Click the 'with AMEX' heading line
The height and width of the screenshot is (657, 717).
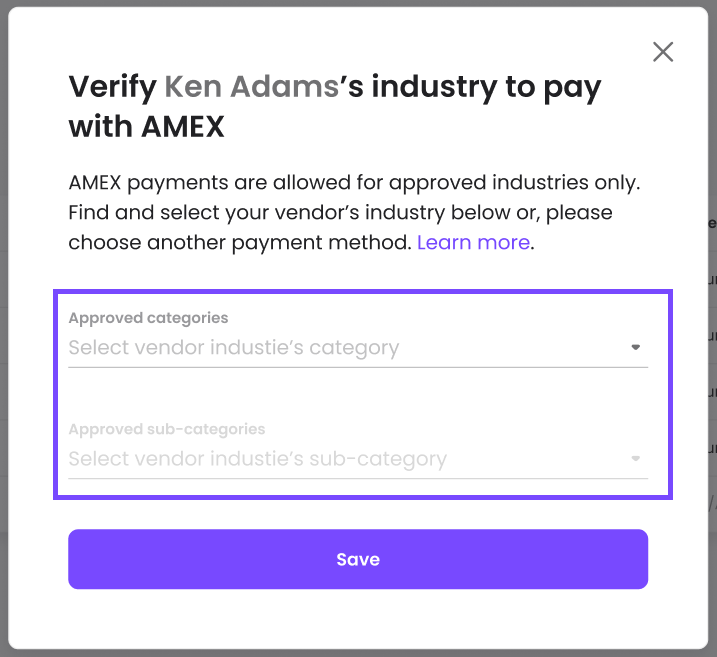click(146, 127)
